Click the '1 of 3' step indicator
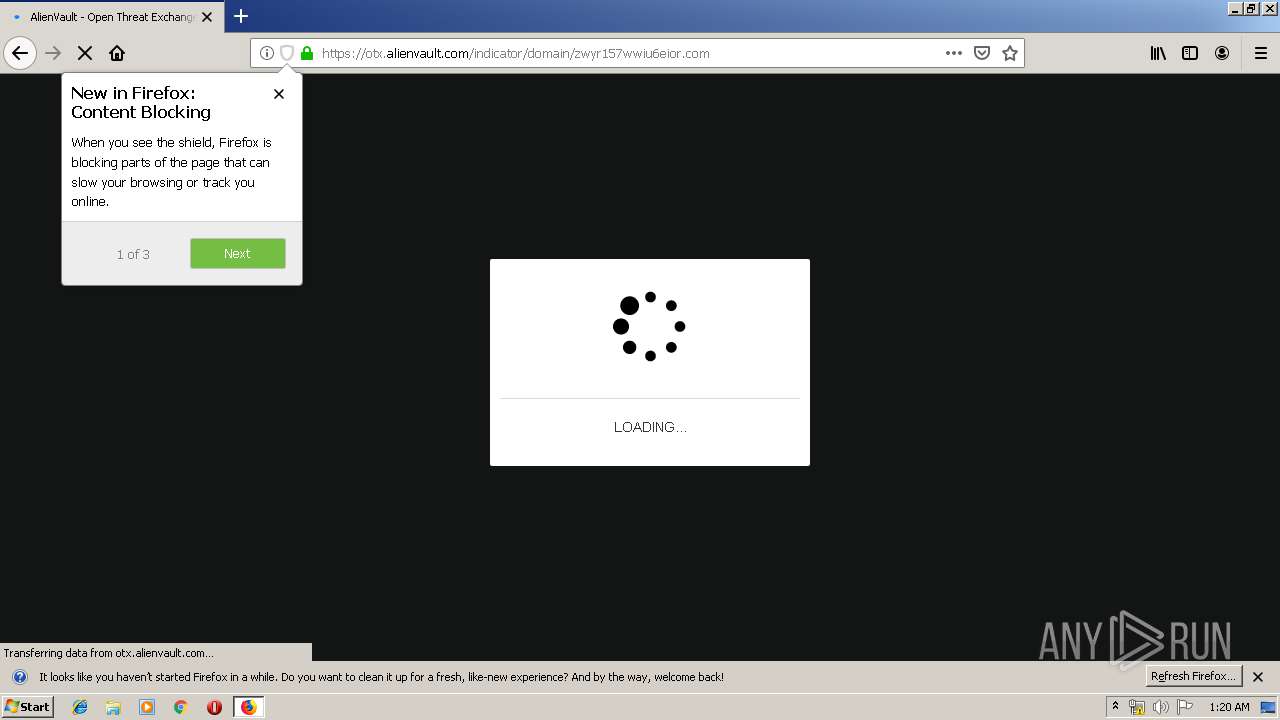1280x720 pixels. pyautogui.click(x=133, y=254)
